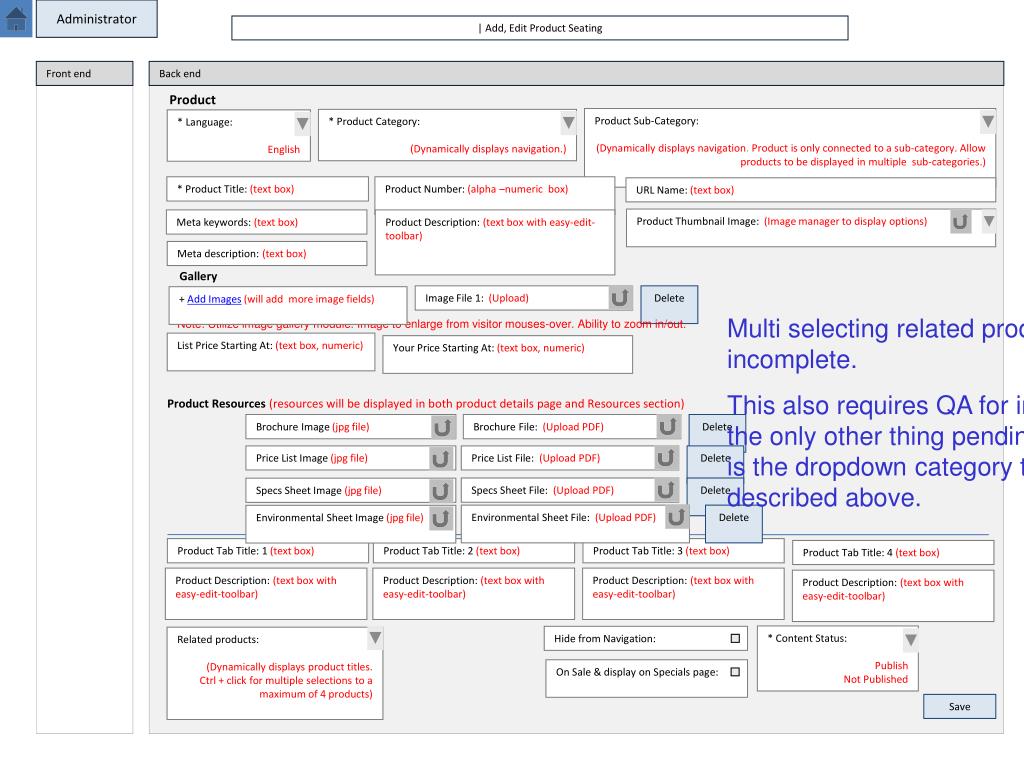
Task: Click the Product Title text box
Action: coord(268,189)
